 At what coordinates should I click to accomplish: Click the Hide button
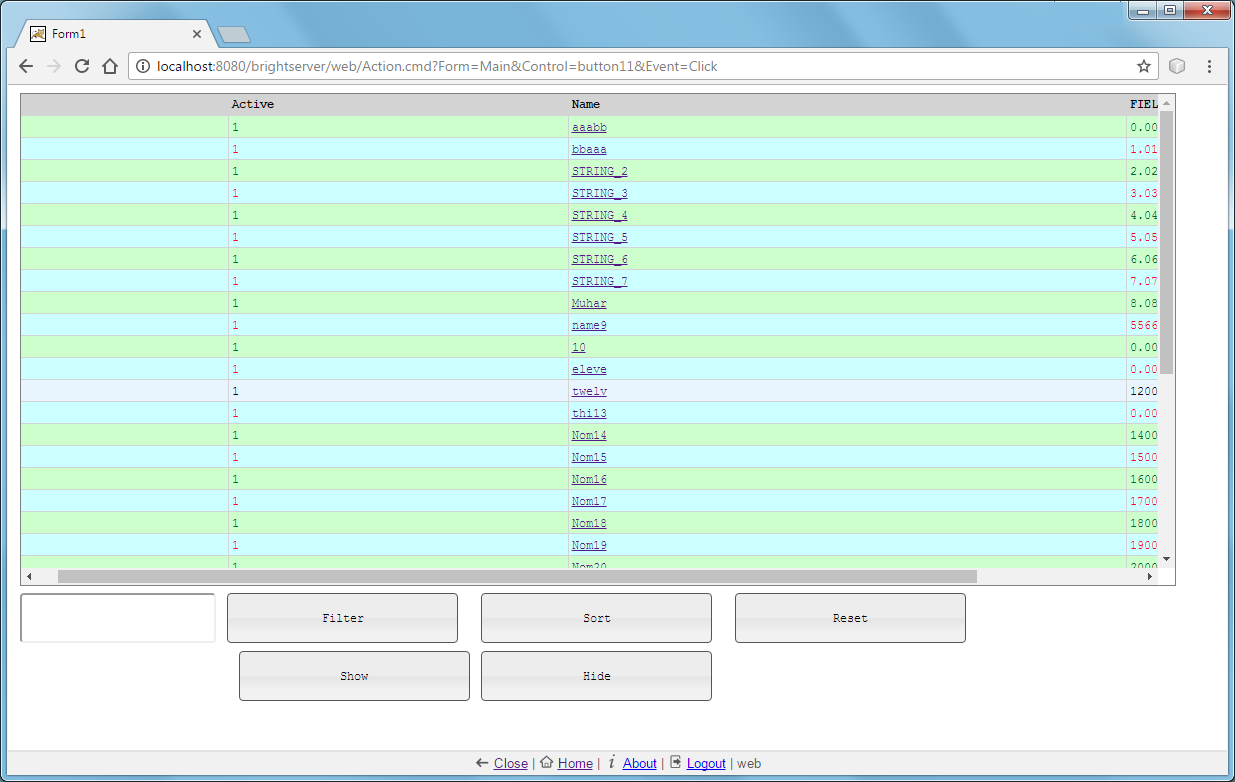[596, 676]
